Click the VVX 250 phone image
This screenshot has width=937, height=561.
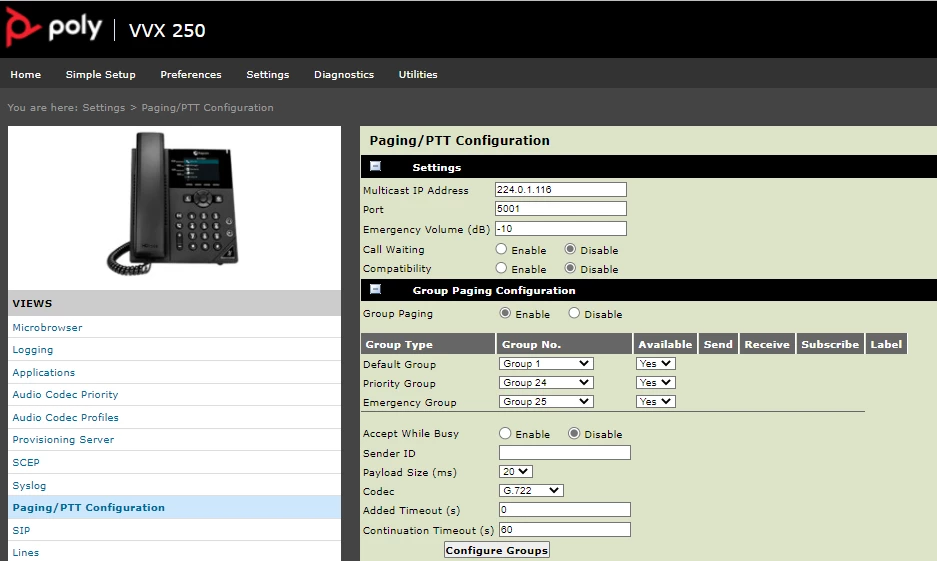(174, 204)
